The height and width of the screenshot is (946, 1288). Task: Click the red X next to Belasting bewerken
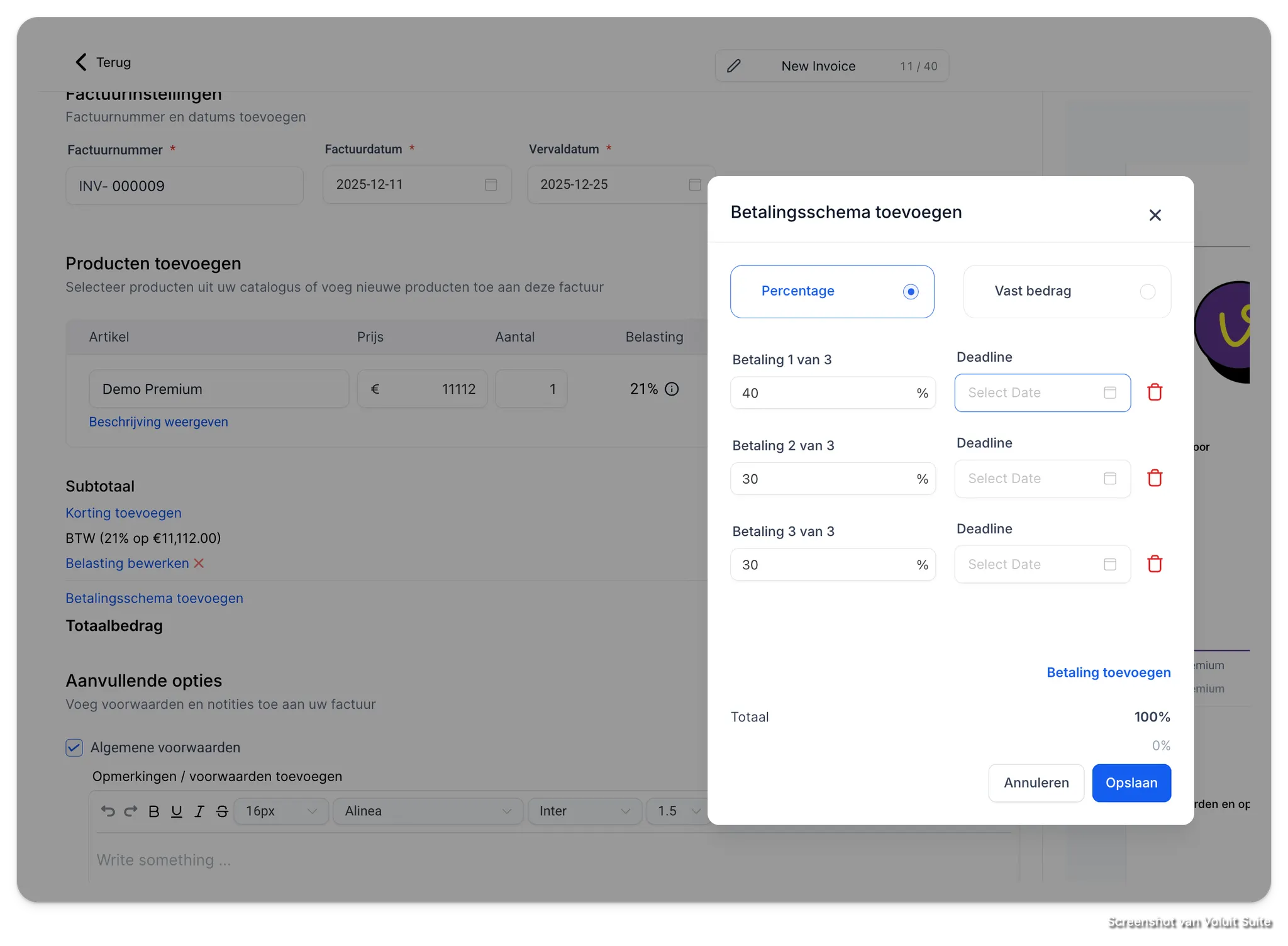click(199, 564)
